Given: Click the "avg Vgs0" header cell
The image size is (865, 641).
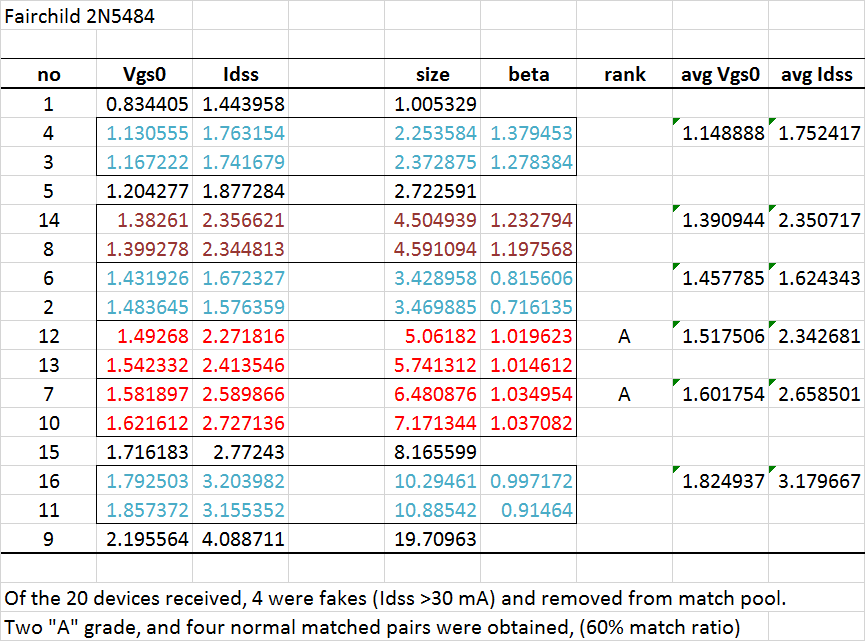Looking at the screenshot, I should pos(720,74).
